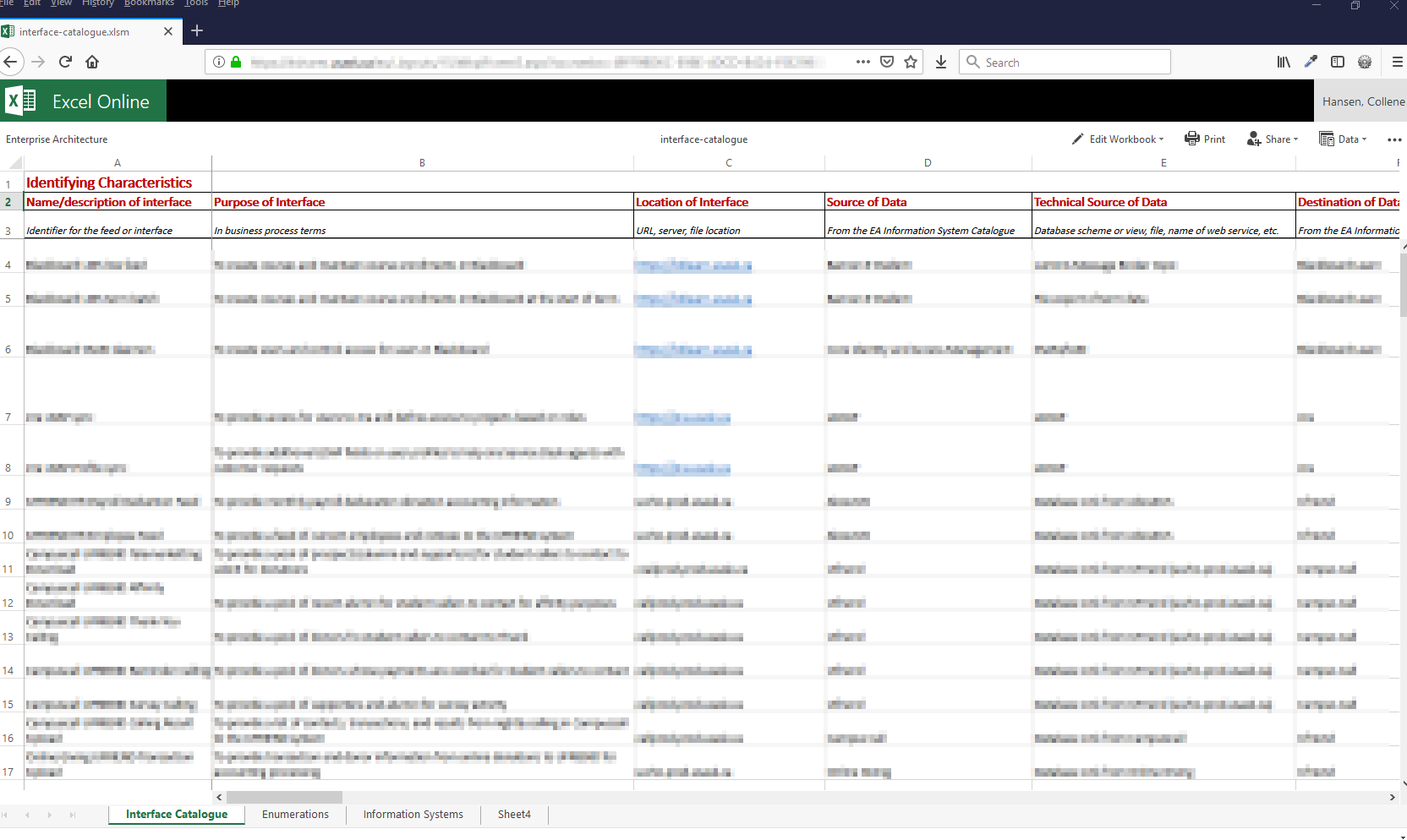Expand the Edit Workbook dropdown
The image size is (1407, 840).
pos(1118,139)
